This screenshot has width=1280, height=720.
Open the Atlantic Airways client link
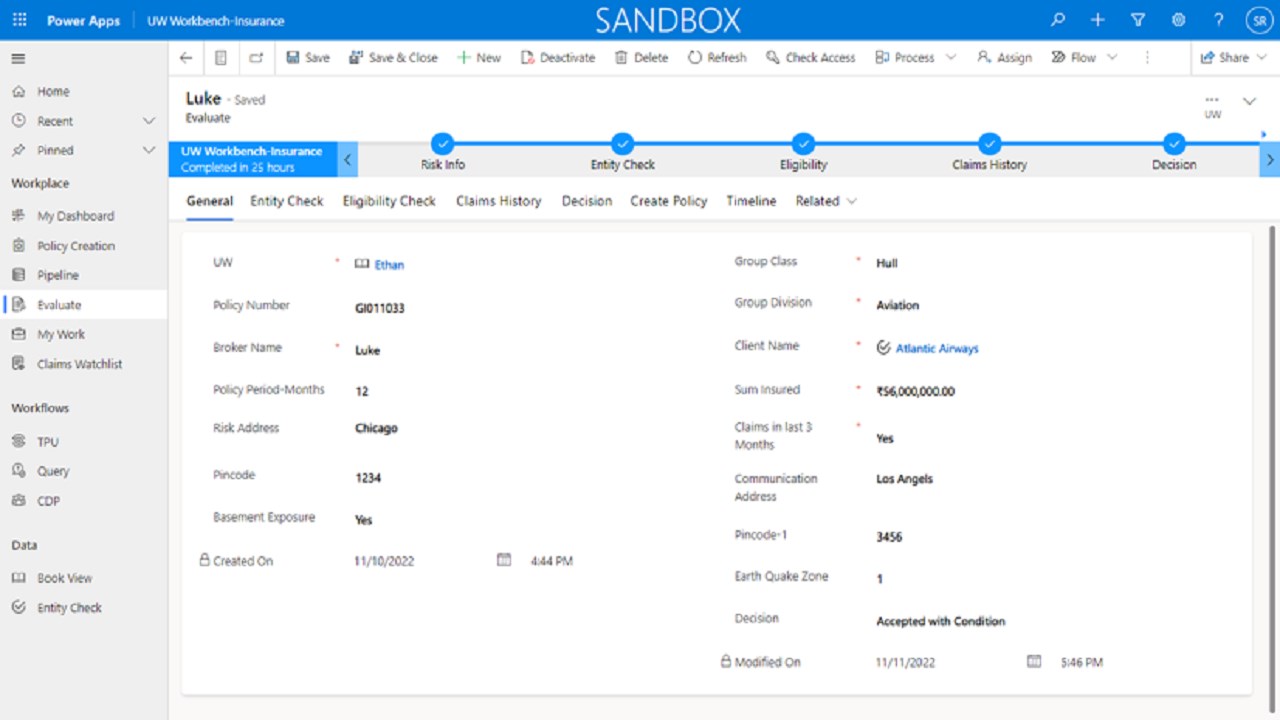(x=937, y=349)
